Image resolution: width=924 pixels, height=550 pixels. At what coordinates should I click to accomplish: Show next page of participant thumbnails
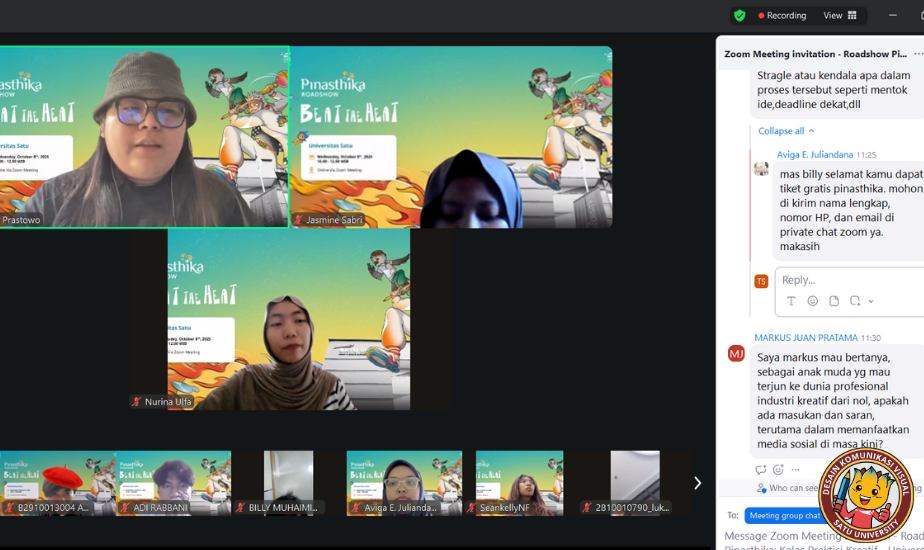click(697, 483)
